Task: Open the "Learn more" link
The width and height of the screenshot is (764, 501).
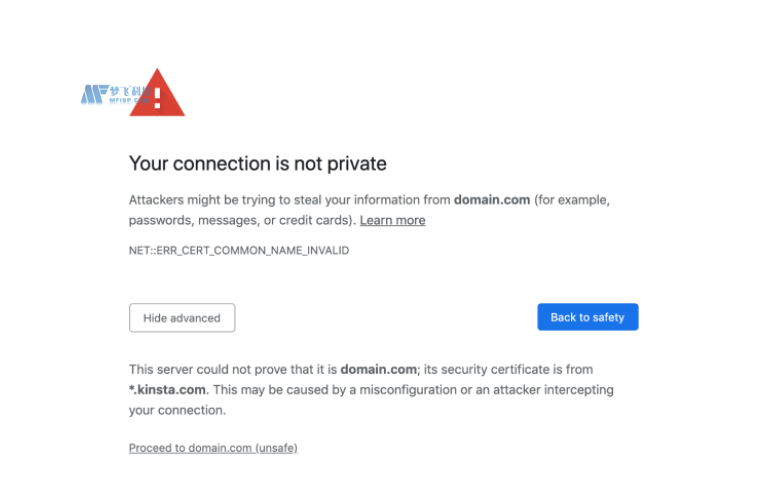Action: [392, 220]
